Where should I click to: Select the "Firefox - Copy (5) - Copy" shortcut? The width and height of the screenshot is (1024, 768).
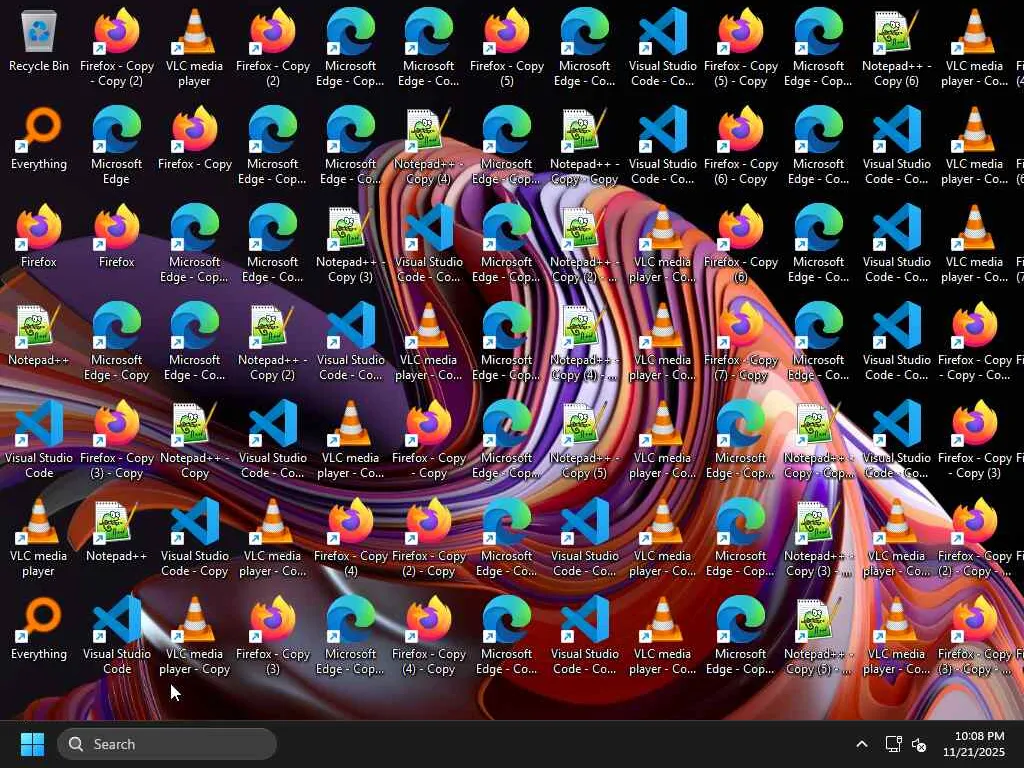[x=741, y=48]
